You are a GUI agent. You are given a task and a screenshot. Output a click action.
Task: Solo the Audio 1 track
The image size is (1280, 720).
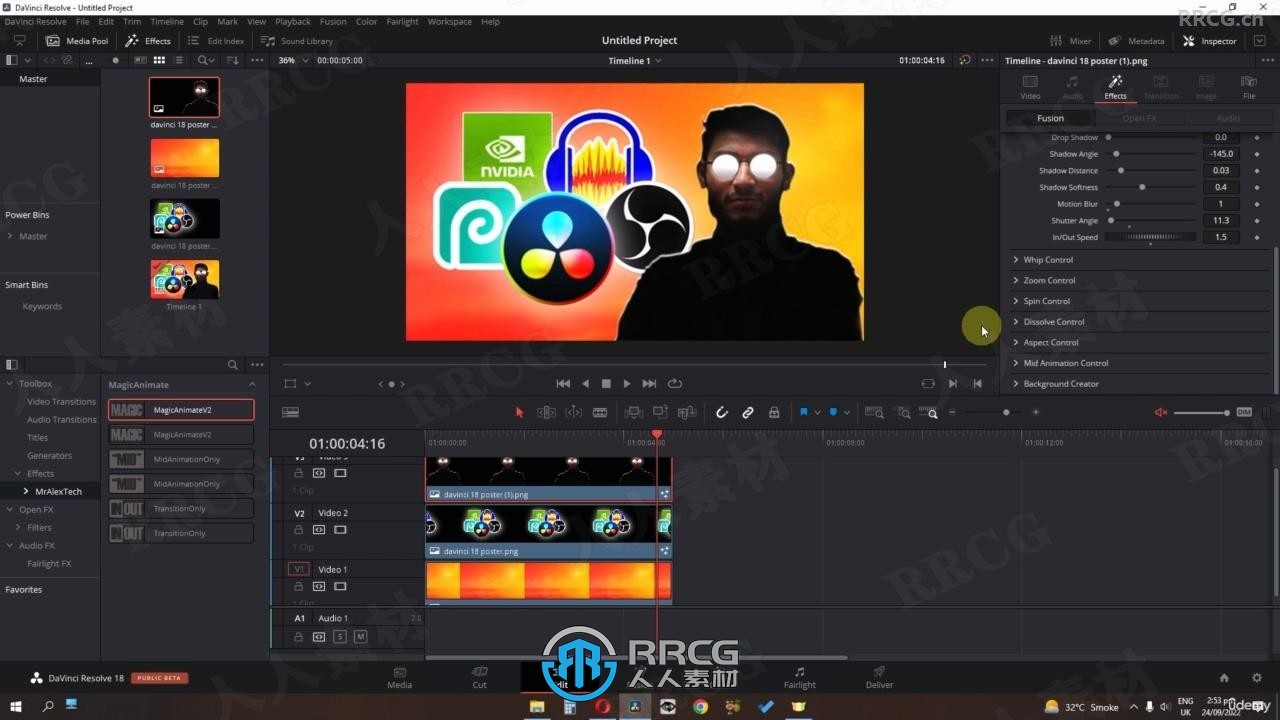tap(340, 637)
